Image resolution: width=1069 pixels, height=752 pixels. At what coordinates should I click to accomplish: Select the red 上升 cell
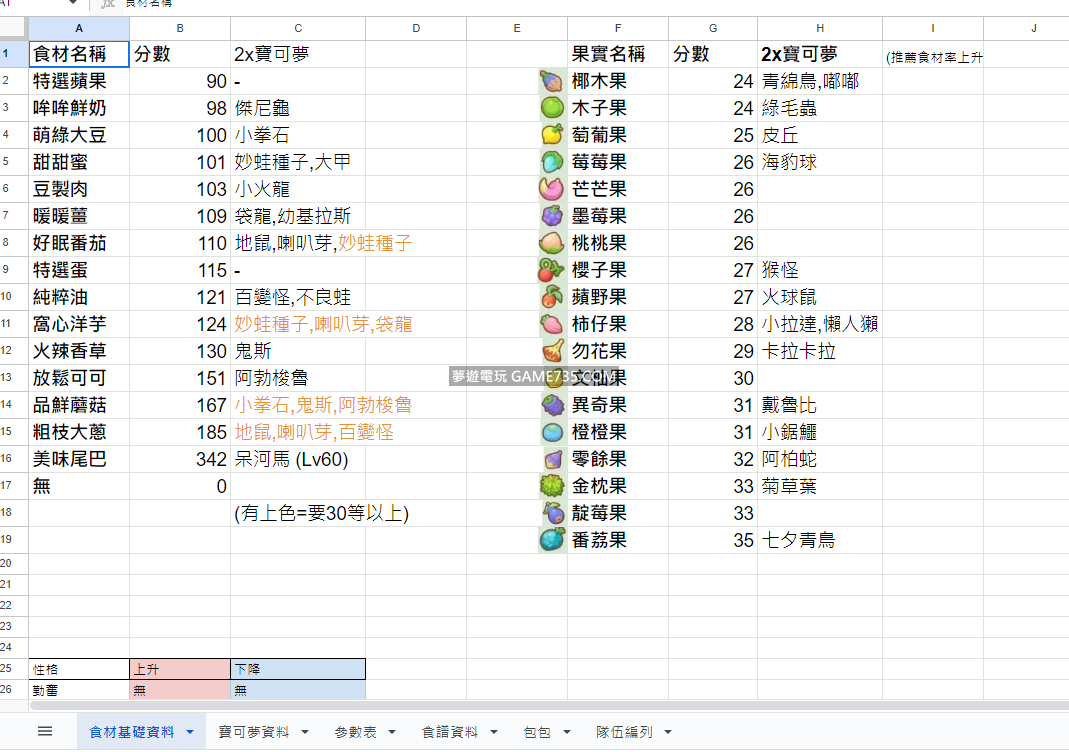tap(179, 669)
